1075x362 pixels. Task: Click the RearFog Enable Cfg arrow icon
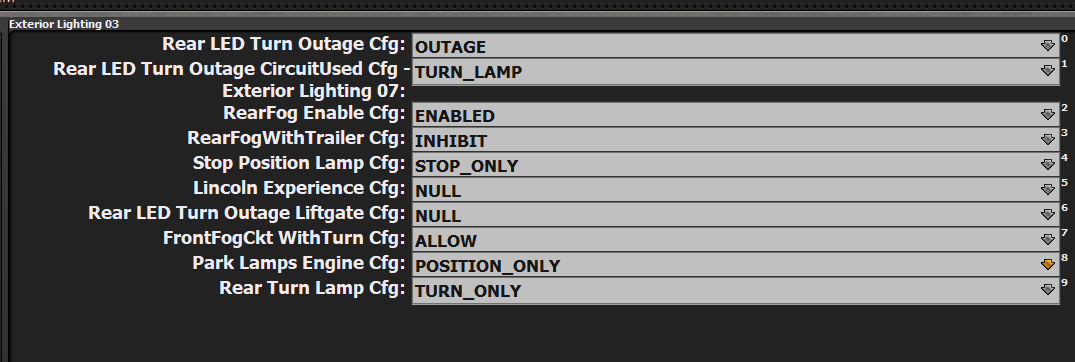(x=1047, y=114)
